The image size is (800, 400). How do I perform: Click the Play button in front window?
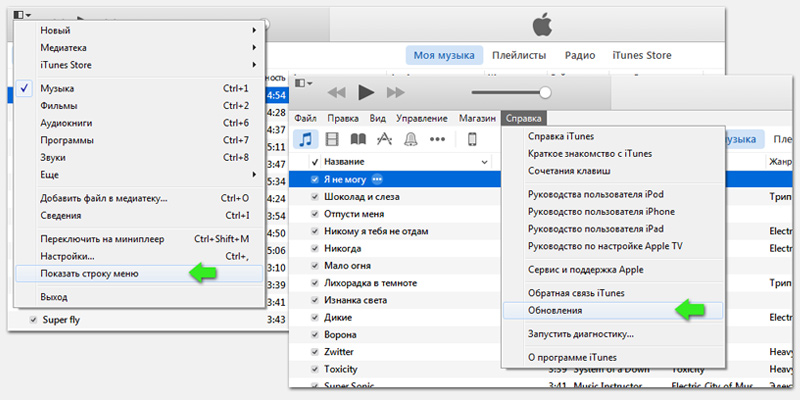366,92
